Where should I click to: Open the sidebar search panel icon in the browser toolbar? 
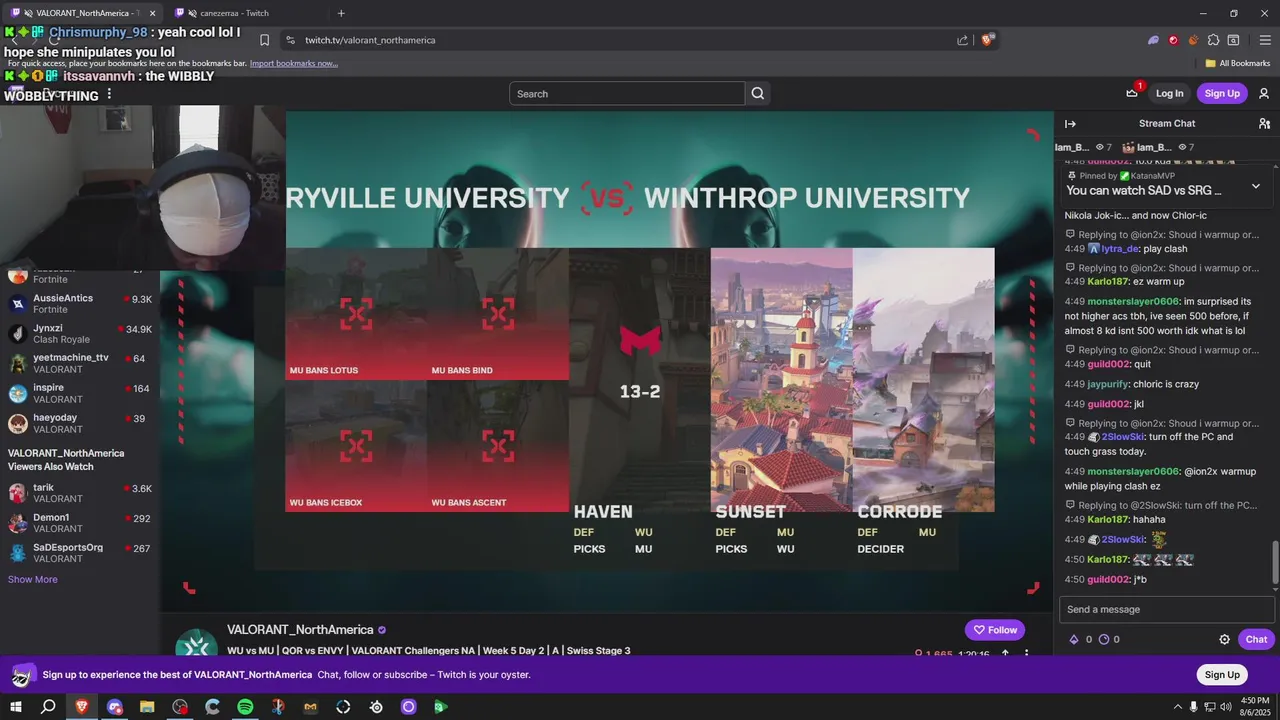point(1234,40)
